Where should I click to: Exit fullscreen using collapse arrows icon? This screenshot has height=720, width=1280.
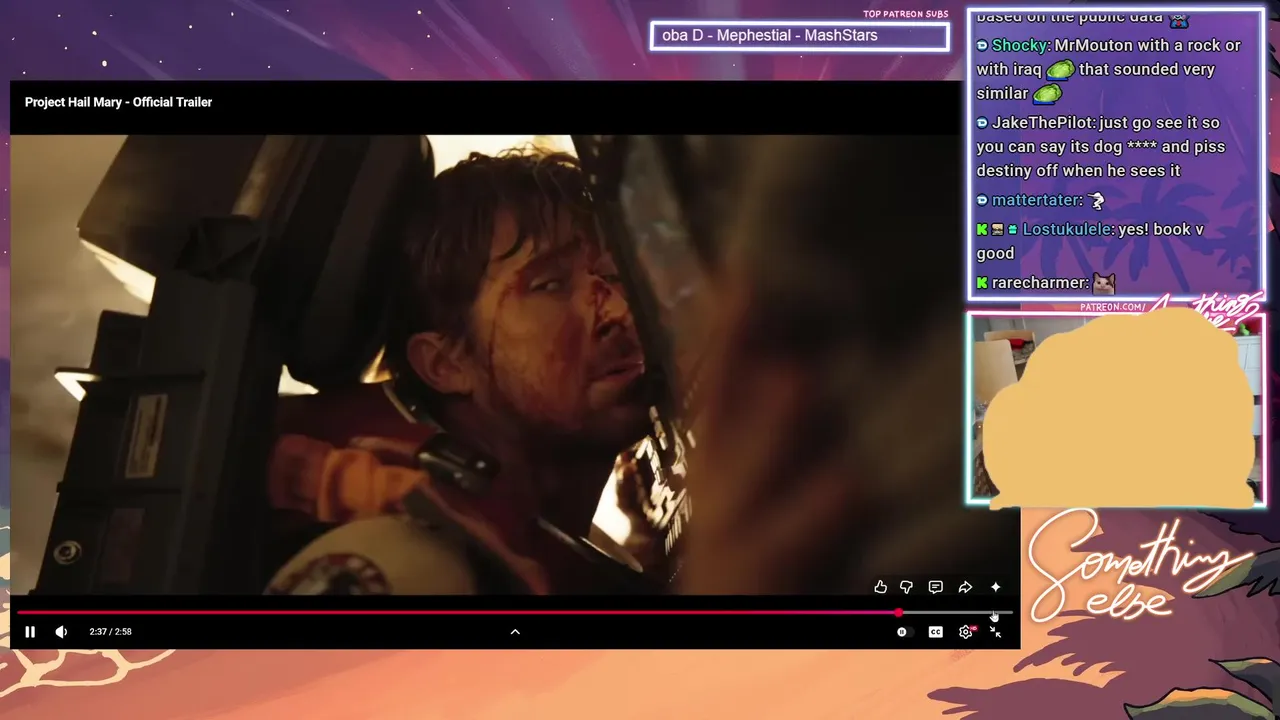coord(995,632)
